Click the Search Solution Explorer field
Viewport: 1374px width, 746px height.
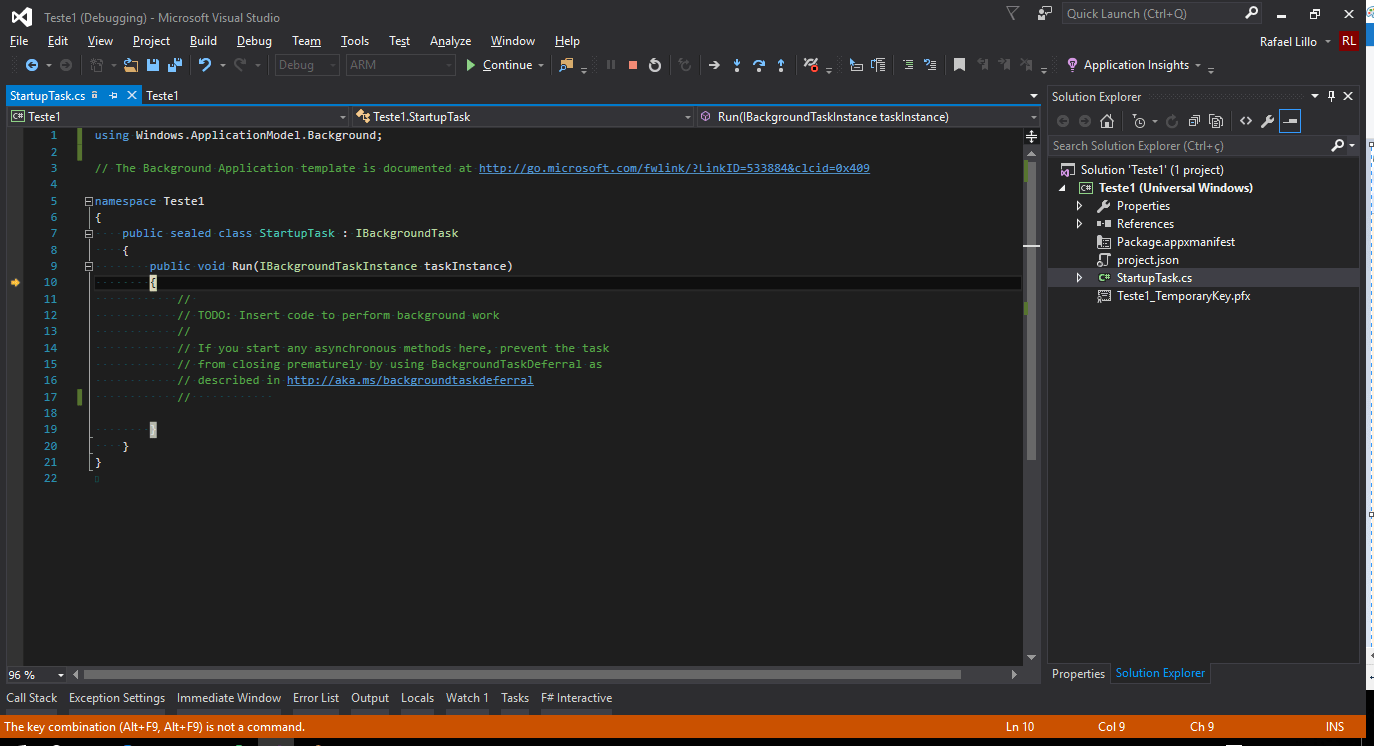1189,146
